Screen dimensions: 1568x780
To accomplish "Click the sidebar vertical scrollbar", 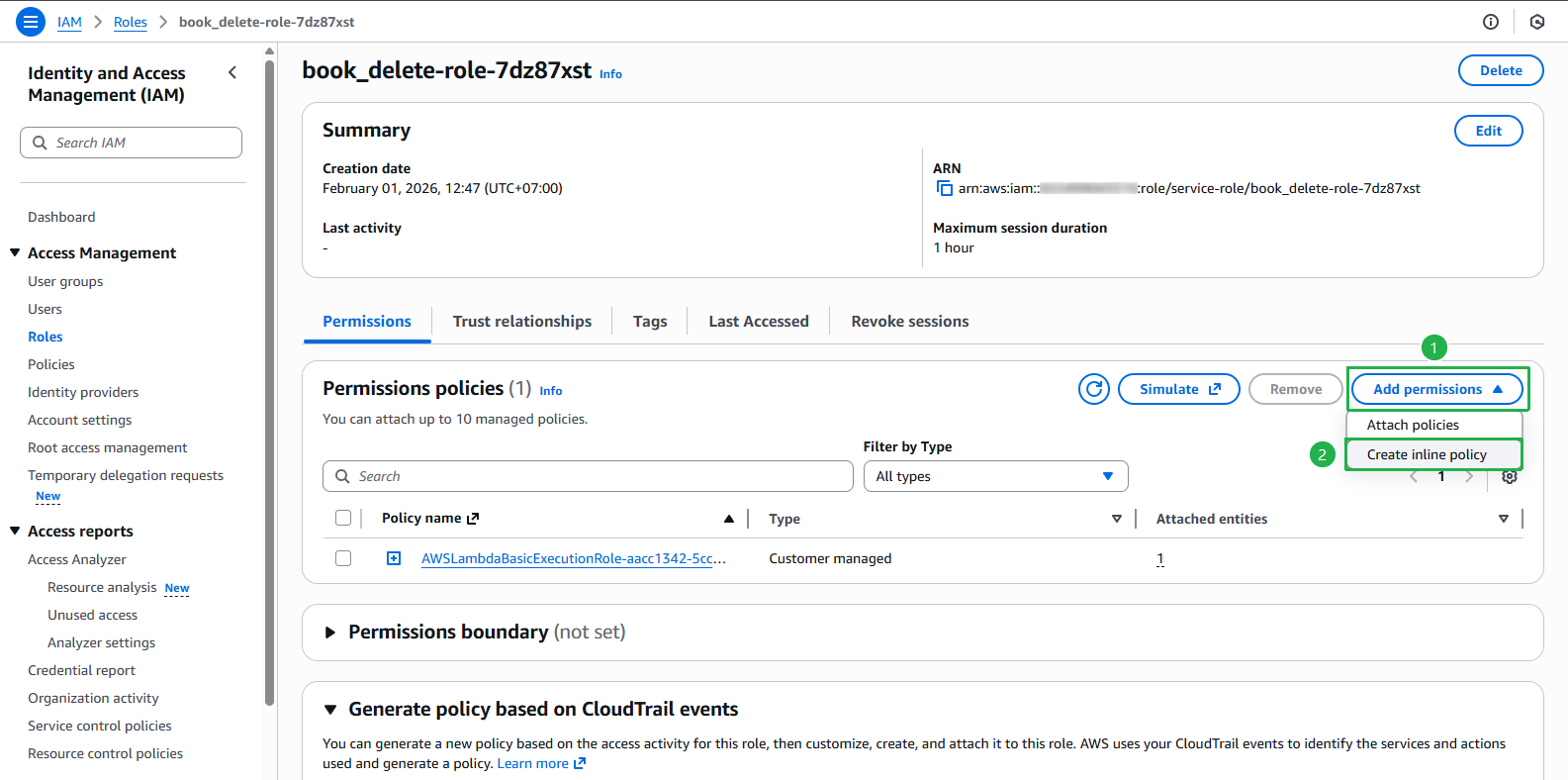I will tap(269, 384).
